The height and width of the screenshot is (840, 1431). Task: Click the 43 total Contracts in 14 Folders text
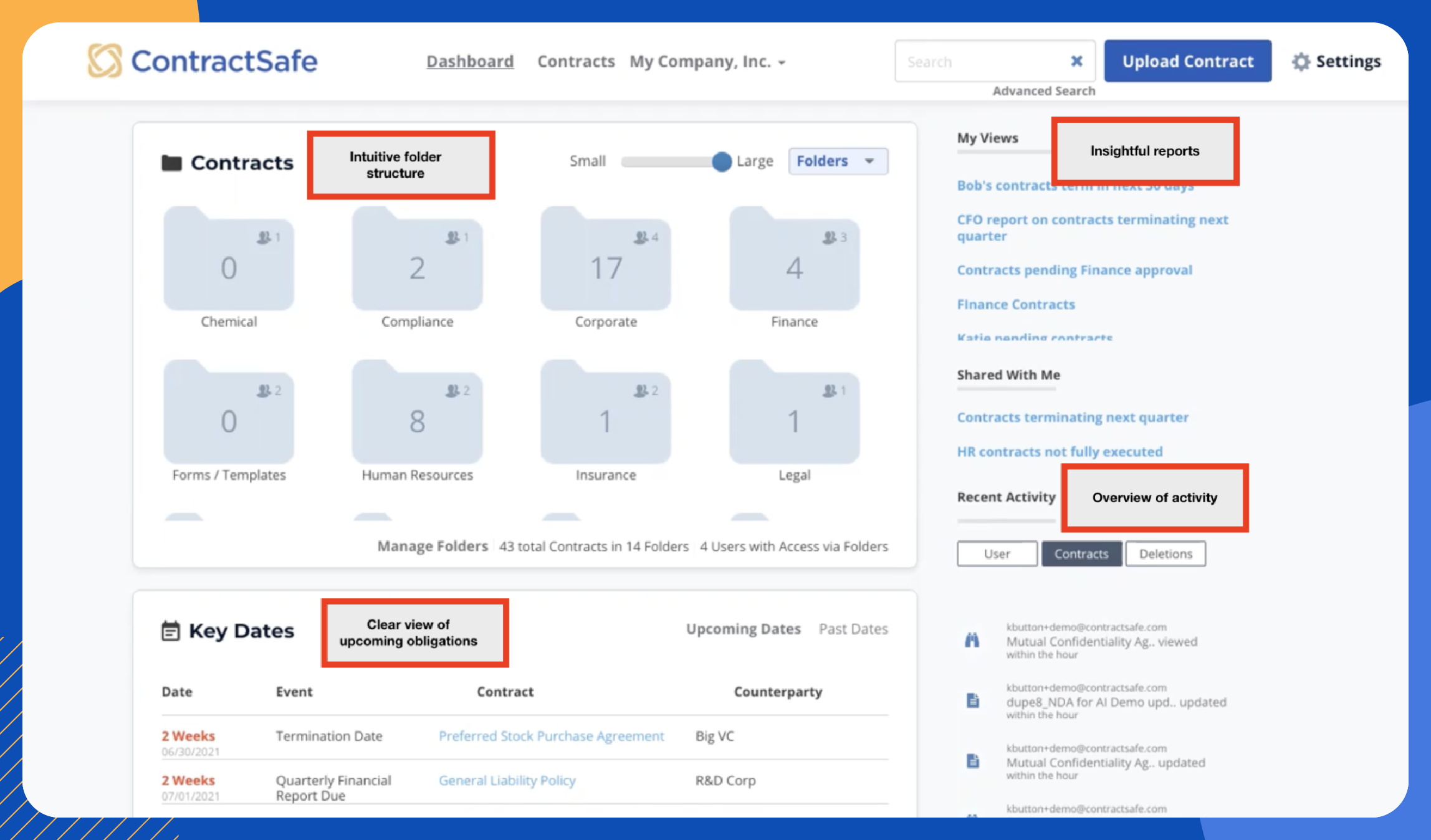click(x=593, y=546)
